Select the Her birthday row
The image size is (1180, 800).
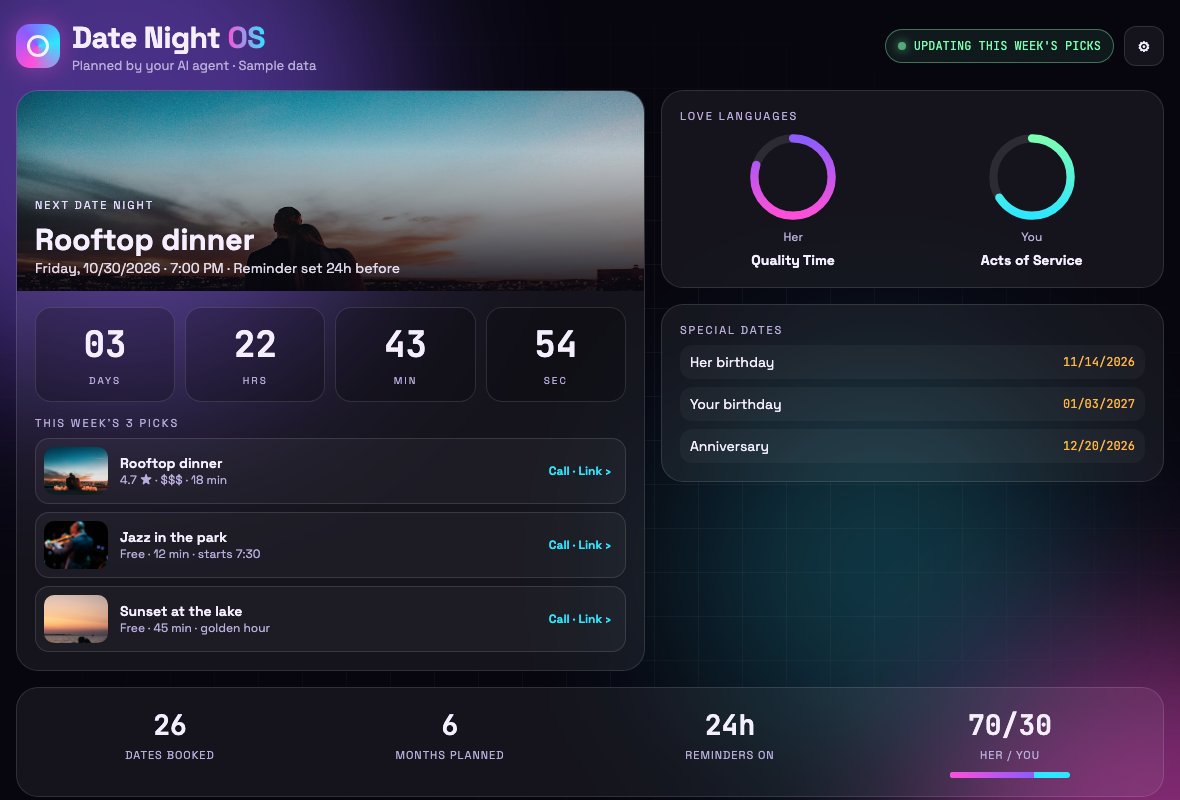tap(911, 362)
